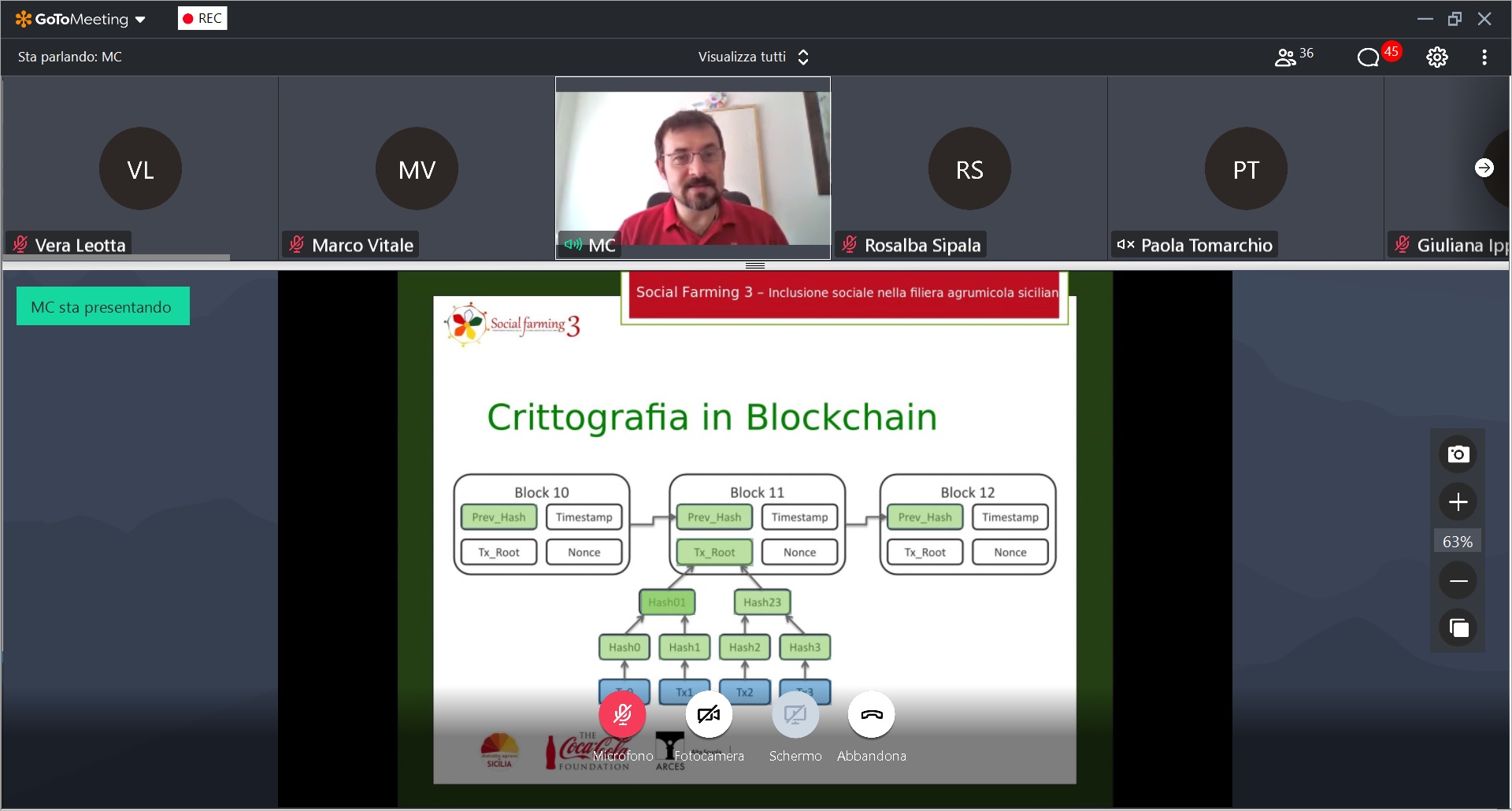Zoom in with the plus button
Screen dimensions: 1512x811
coord(1458,502)
